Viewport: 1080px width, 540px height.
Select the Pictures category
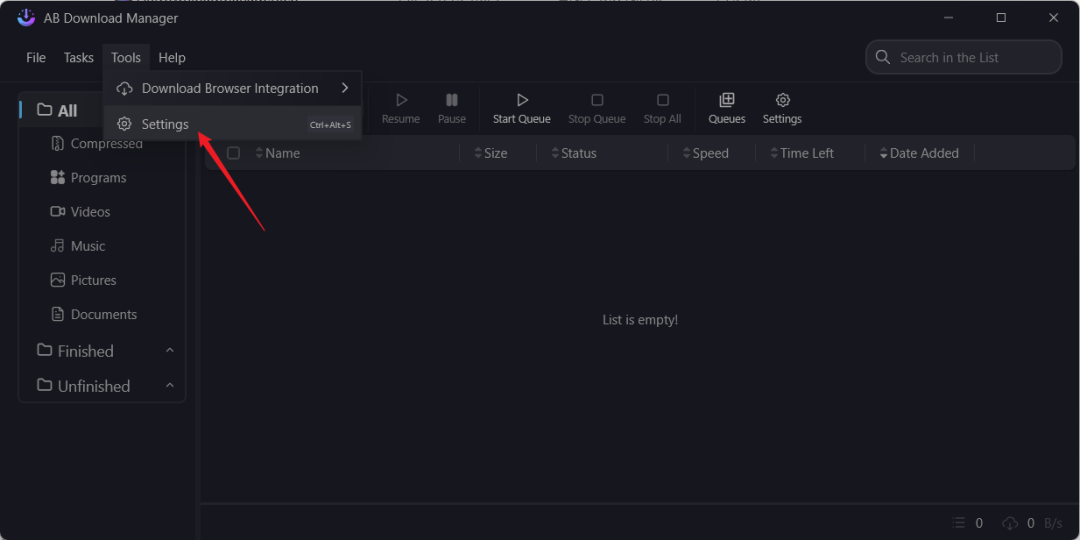(102, 280)
